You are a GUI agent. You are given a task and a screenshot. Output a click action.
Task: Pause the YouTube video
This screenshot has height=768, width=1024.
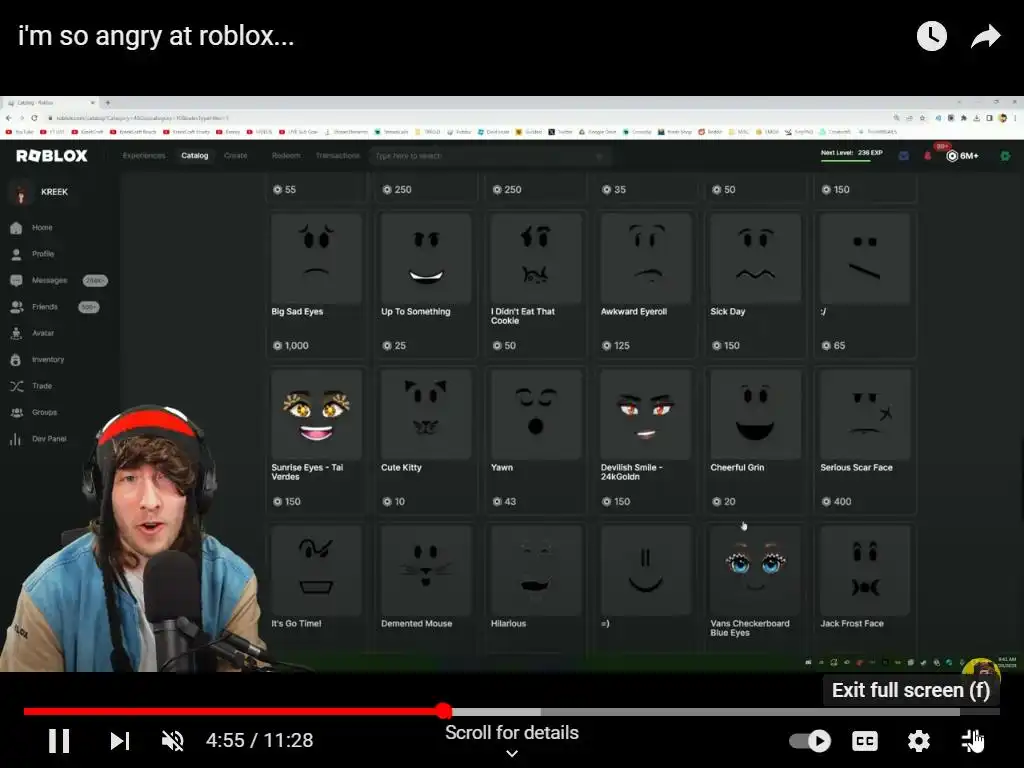[59, 741]
